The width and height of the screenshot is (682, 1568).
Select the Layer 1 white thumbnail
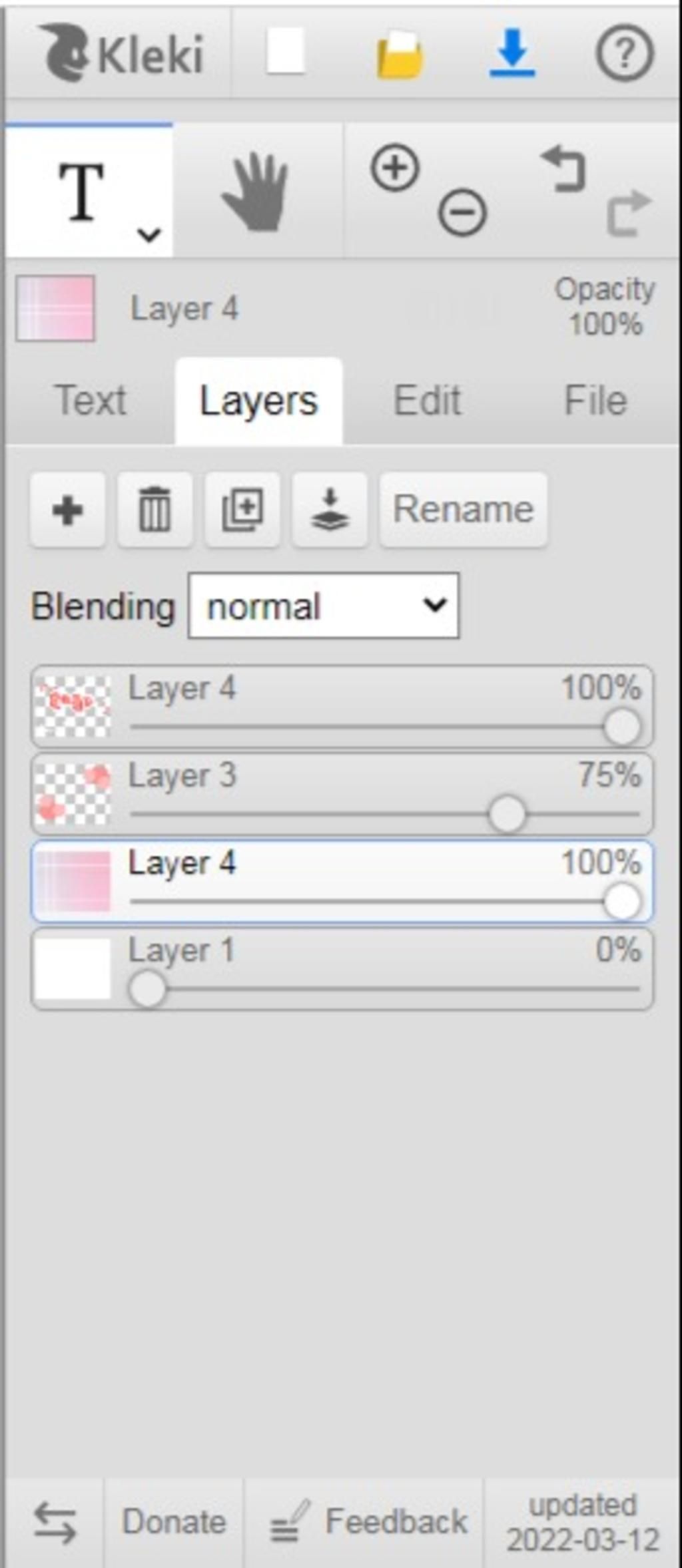click(73, 969)
